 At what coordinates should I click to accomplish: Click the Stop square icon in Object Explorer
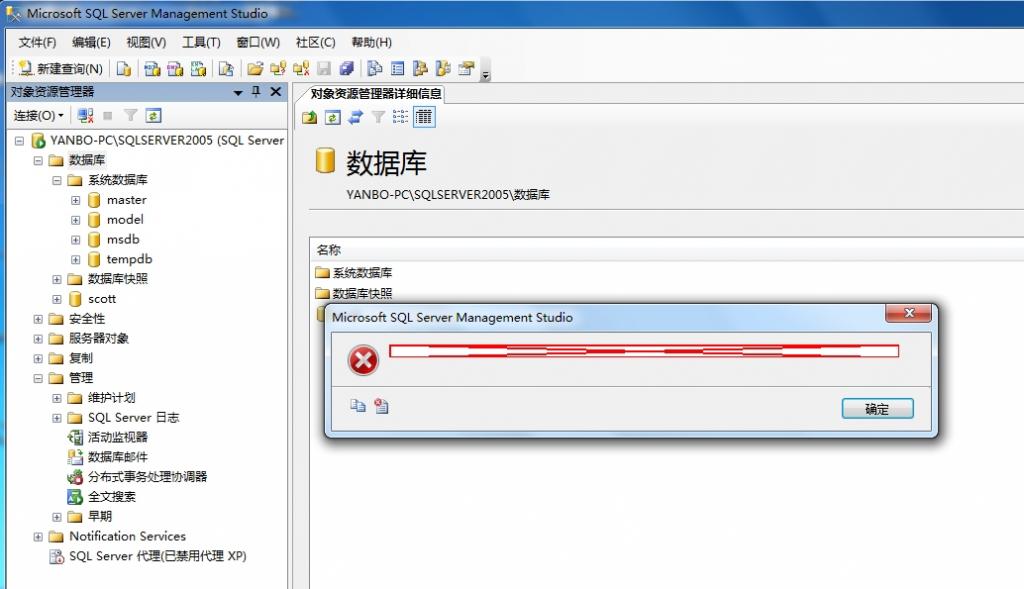click(108, 116)
